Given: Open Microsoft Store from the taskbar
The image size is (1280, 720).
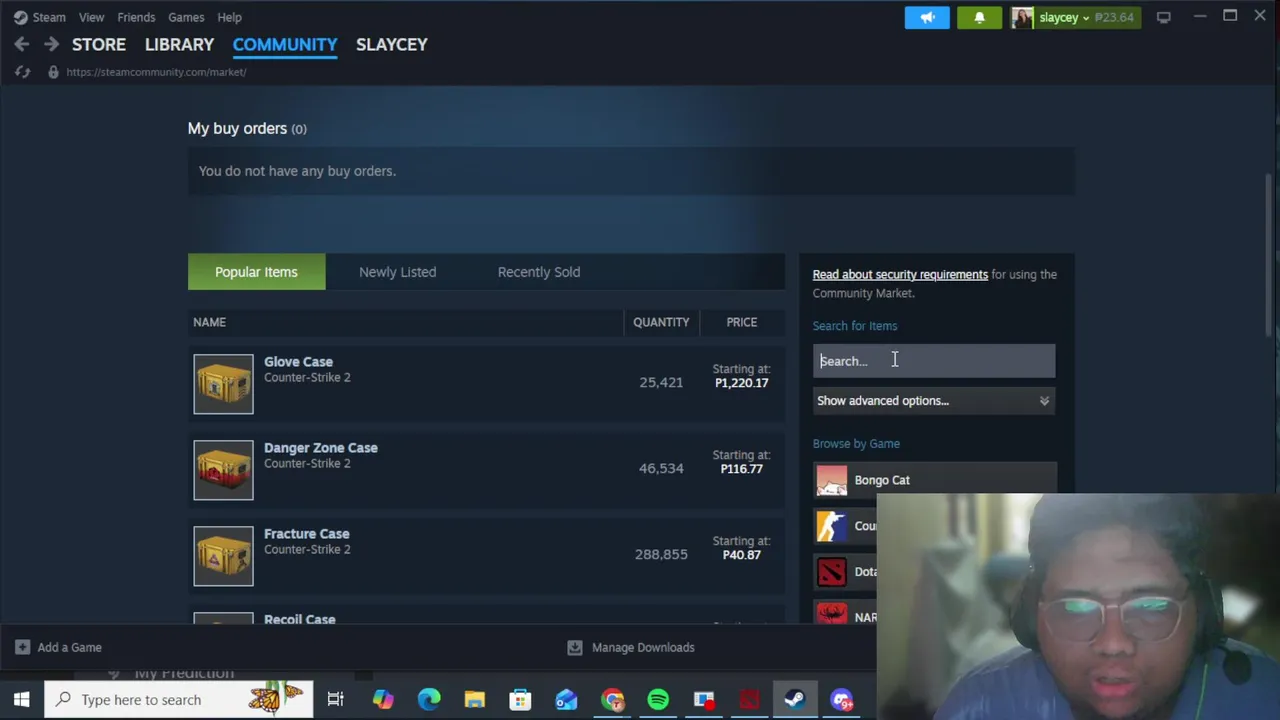Looking at the screenshot, I should tap(521, 700).
